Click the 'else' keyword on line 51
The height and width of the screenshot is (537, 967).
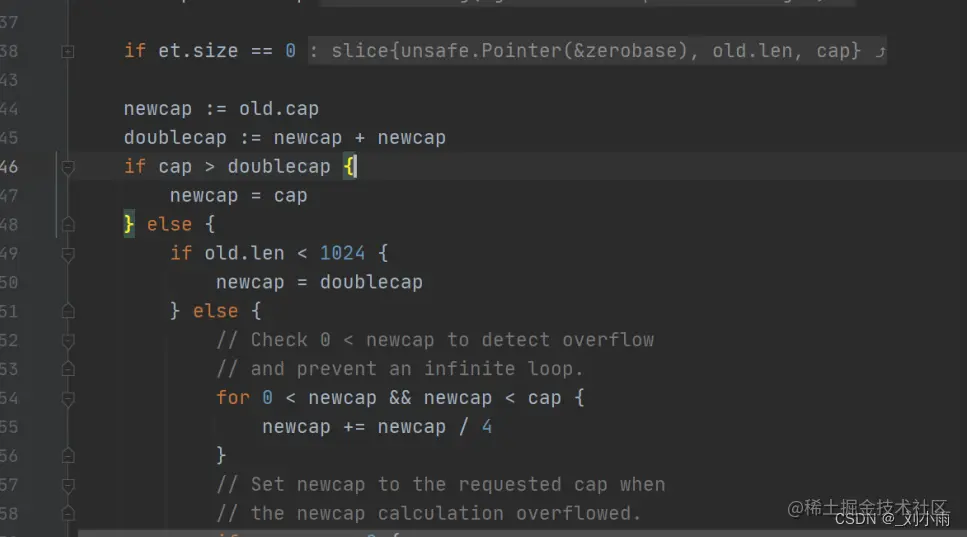coord(215,311)
